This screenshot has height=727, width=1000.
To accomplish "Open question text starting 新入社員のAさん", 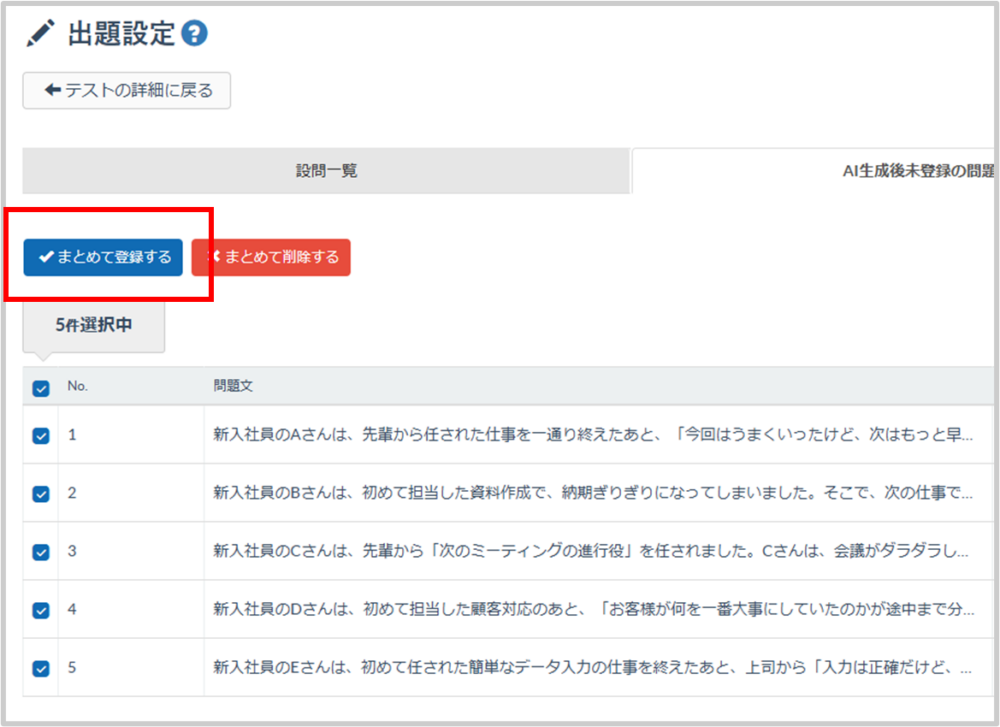I will point(592,435).
